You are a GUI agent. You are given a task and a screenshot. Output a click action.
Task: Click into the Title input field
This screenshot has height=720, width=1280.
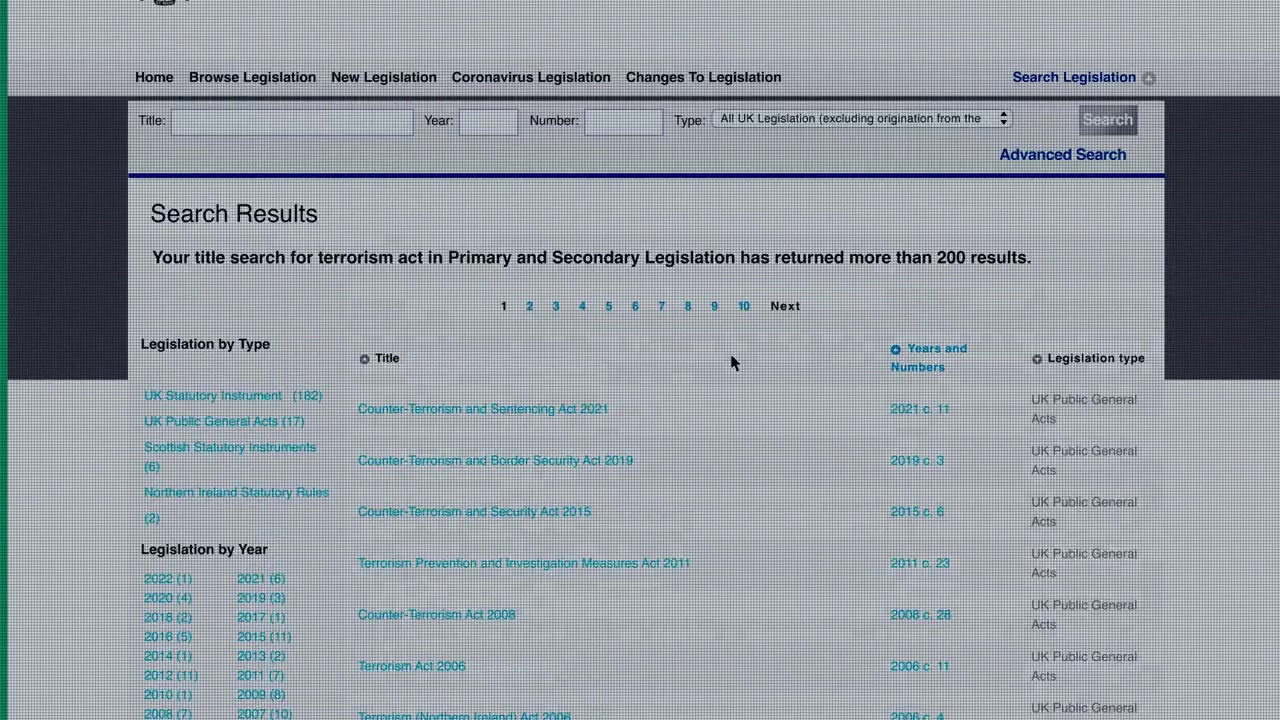(x=292, y=121)
